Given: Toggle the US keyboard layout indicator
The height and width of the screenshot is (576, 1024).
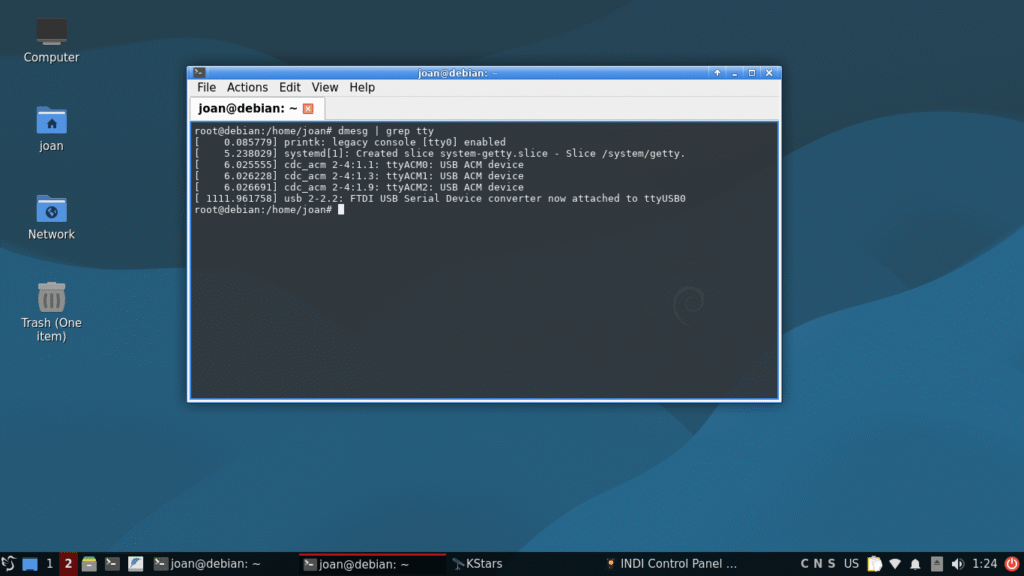Looking at the screenshot, I should 851,564.
